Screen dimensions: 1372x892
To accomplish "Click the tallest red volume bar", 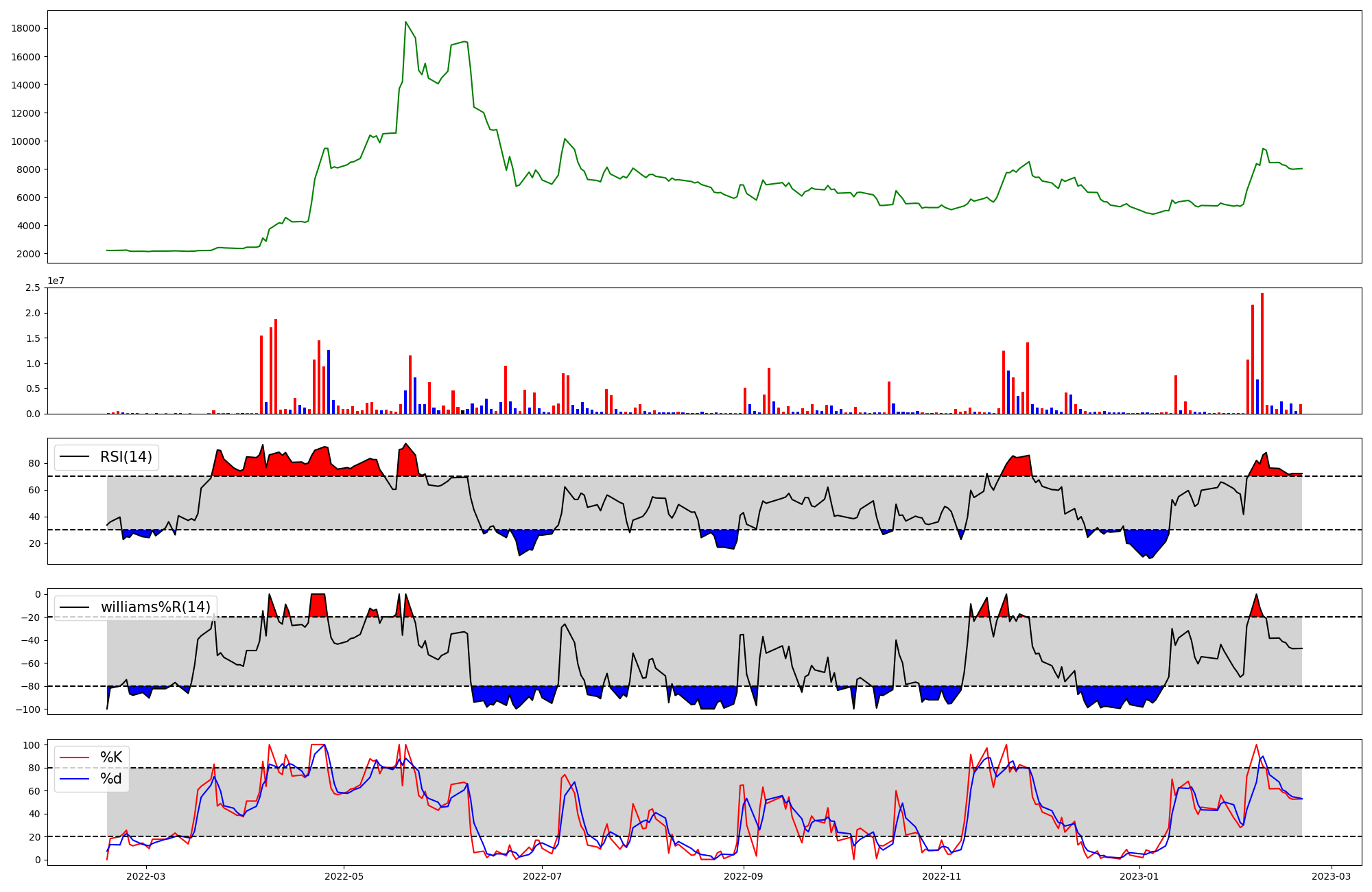I will coord(1262,353).
